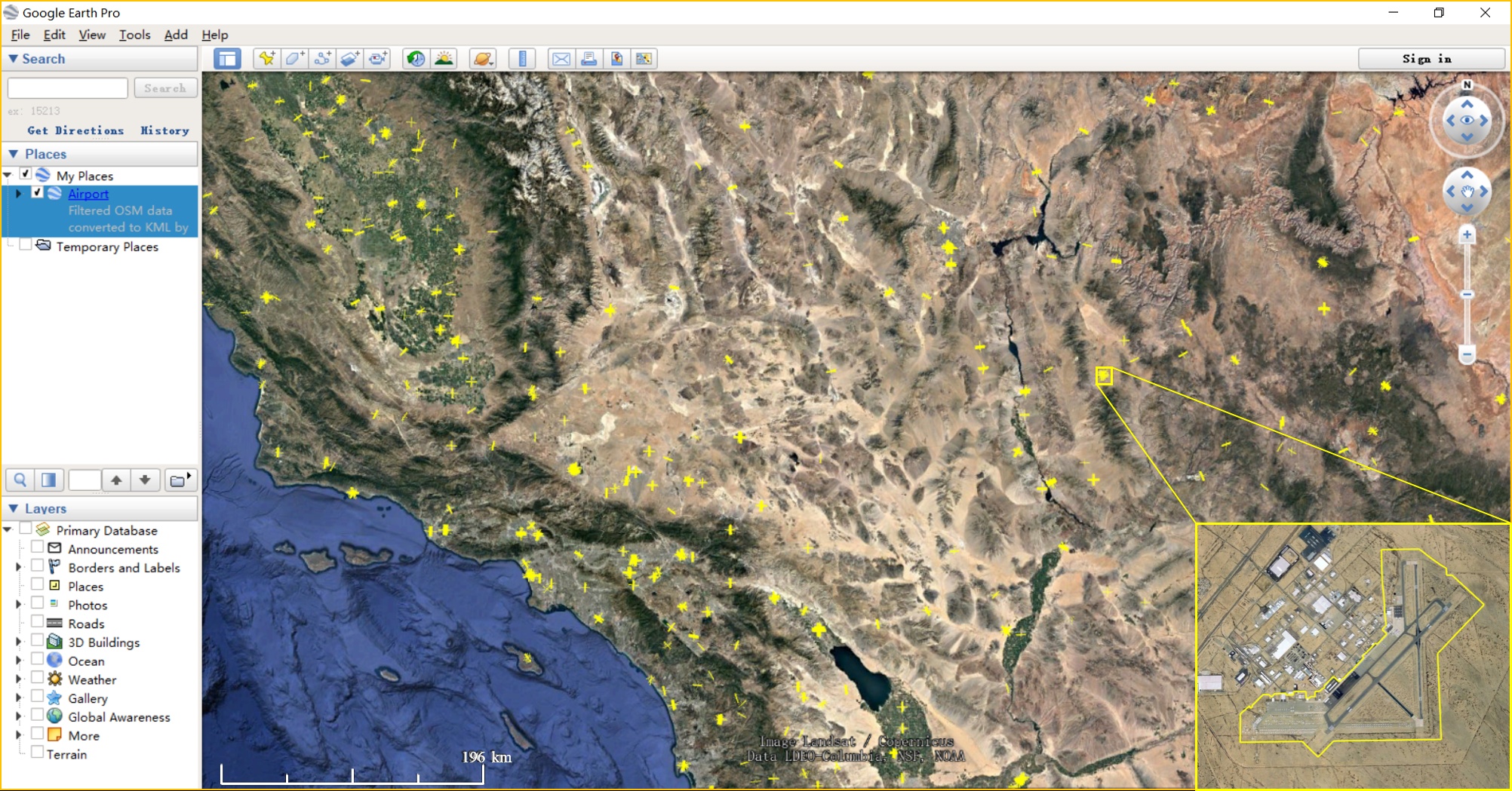Image resolution: width=1512 pixels, height=791 pixels.
Task: Enable Borders and Labels checkbox
Action: pos(37,566)
